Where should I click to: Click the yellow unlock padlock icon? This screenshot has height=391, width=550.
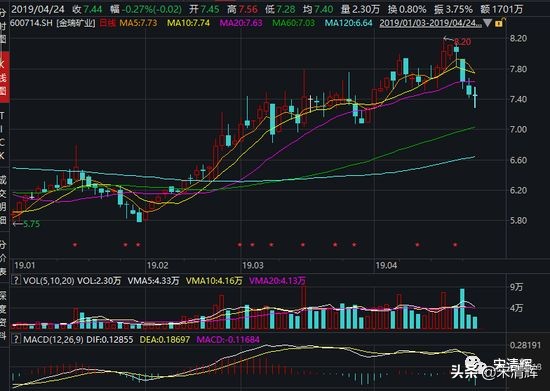(499, 23)
